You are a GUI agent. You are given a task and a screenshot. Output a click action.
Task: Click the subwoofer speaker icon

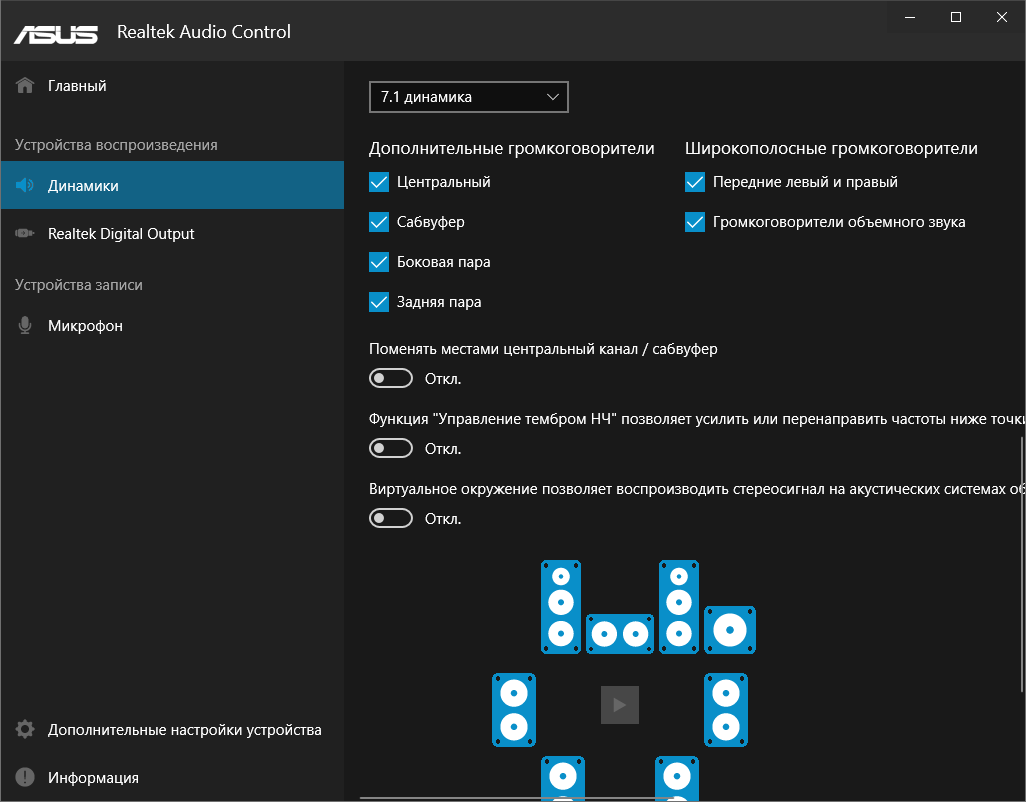[x=730, y=630]
